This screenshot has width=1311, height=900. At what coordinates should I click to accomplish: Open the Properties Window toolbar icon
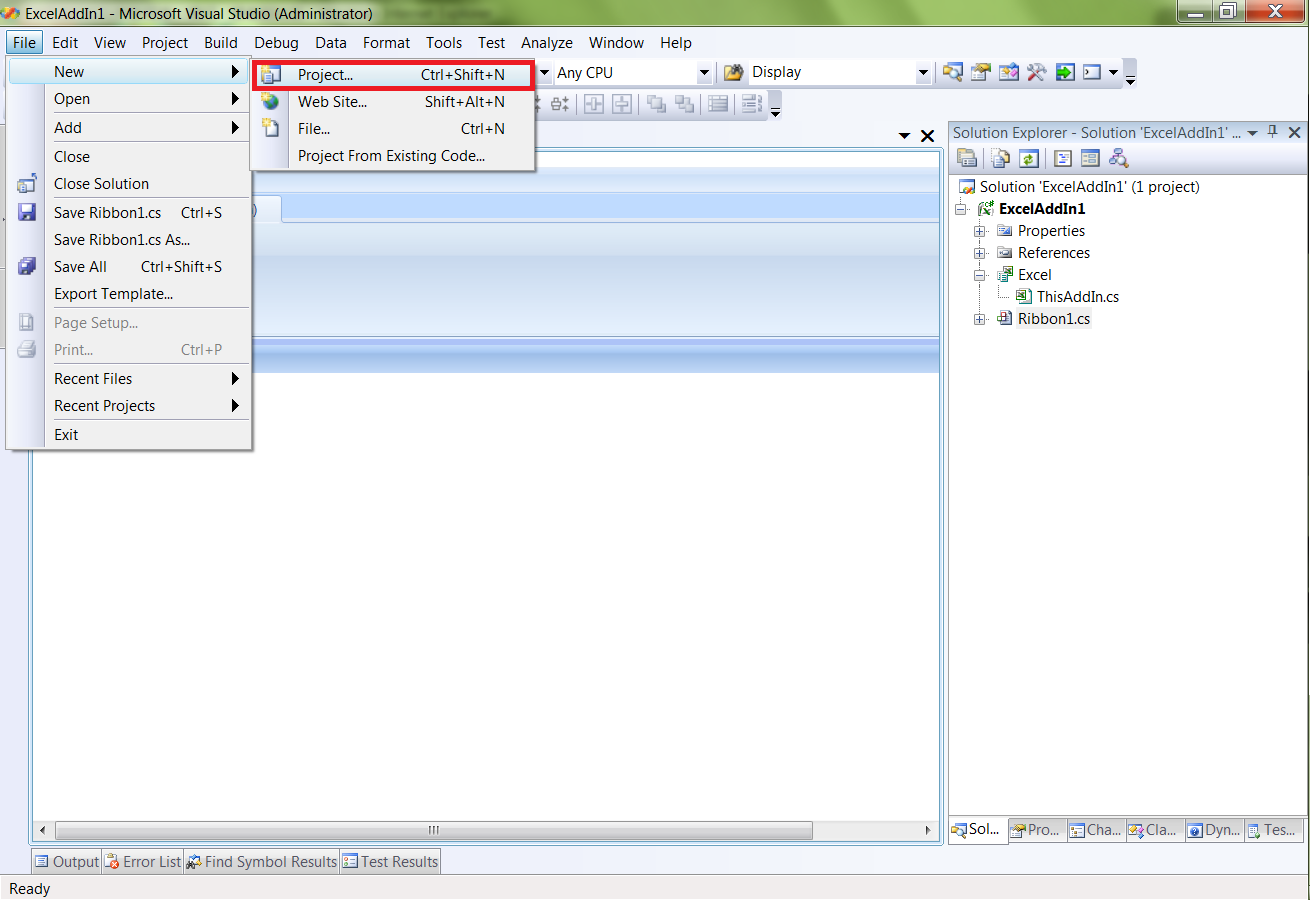coord(981,72)
